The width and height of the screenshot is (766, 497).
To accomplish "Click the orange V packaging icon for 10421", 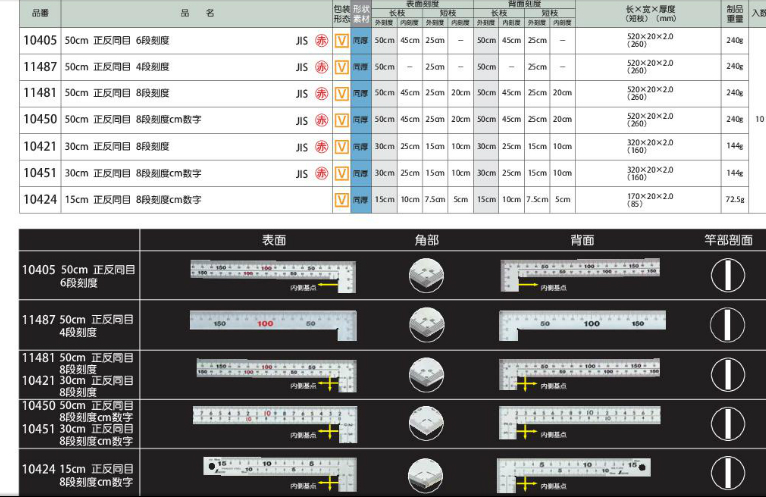I will [x=341, y=147].
